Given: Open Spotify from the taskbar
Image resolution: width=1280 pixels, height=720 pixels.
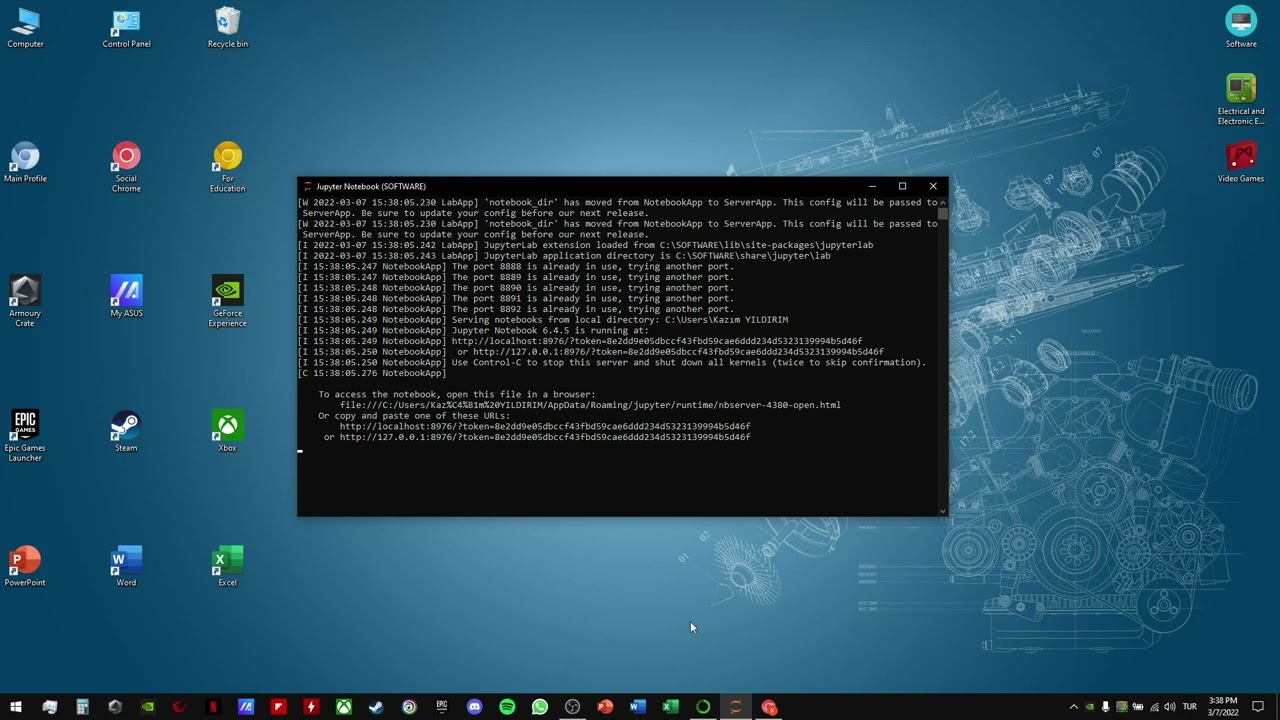Looking at the screenshot, I should click(507, 707).
